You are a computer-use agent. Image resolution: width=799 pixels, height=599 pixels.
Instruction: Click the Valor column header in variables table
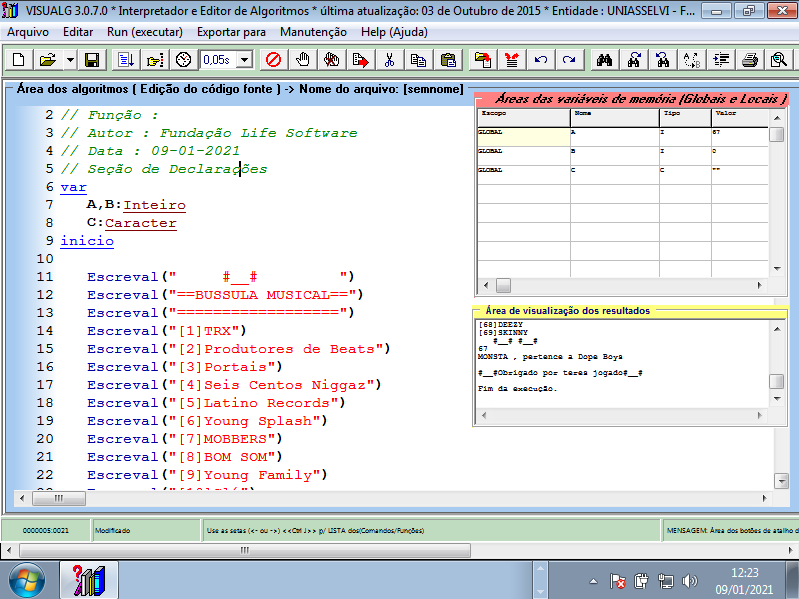[x=739, y=118]
